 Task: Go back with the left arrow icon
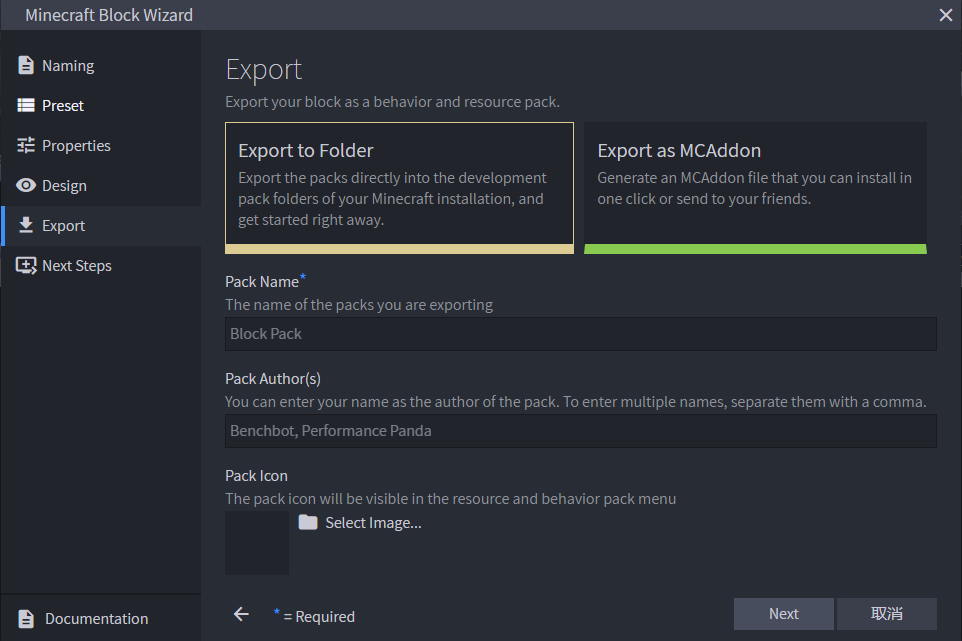tap(241, 614)
